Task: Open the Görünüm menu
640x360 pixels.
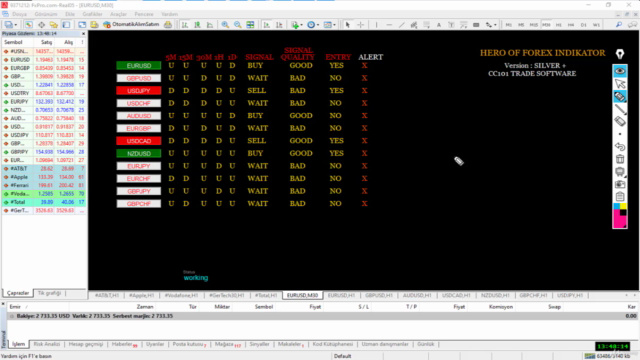Action: tap(46, 14)
